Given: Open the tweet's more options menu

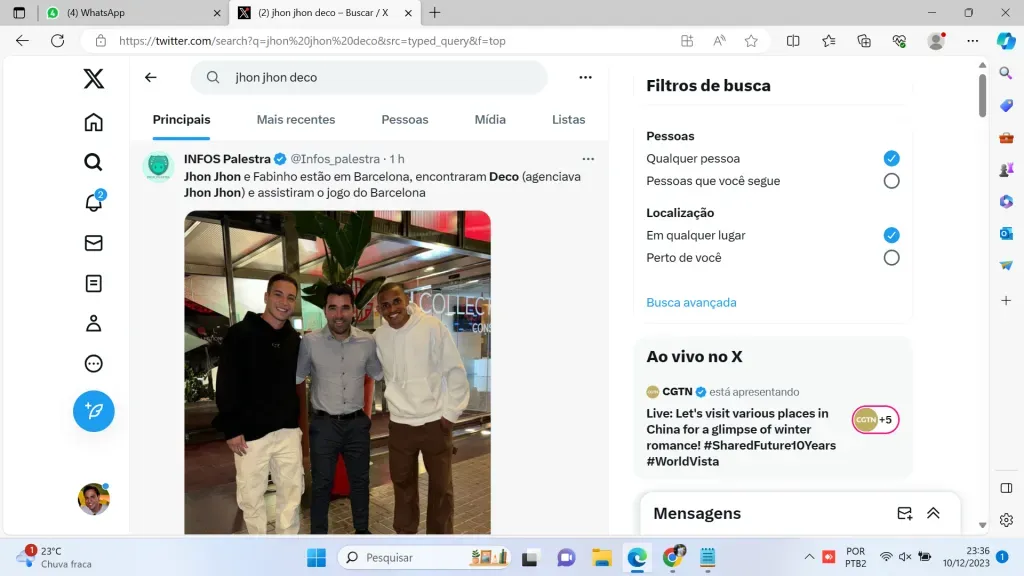Looking at the screenshot, I should (588, 159).
